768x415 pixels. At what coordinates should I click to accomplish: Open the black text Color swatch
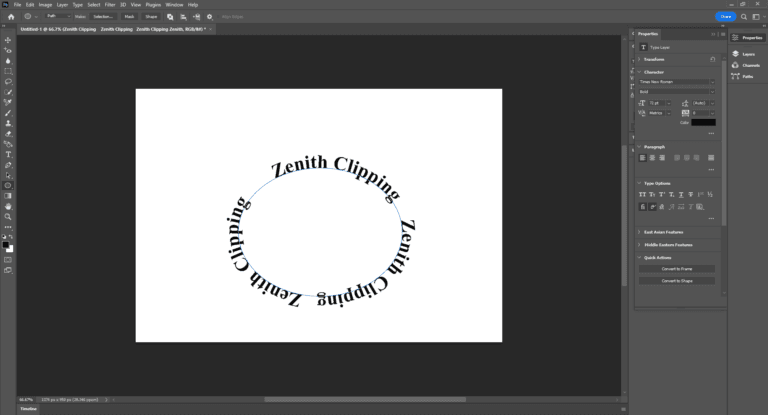coord(703,122)
